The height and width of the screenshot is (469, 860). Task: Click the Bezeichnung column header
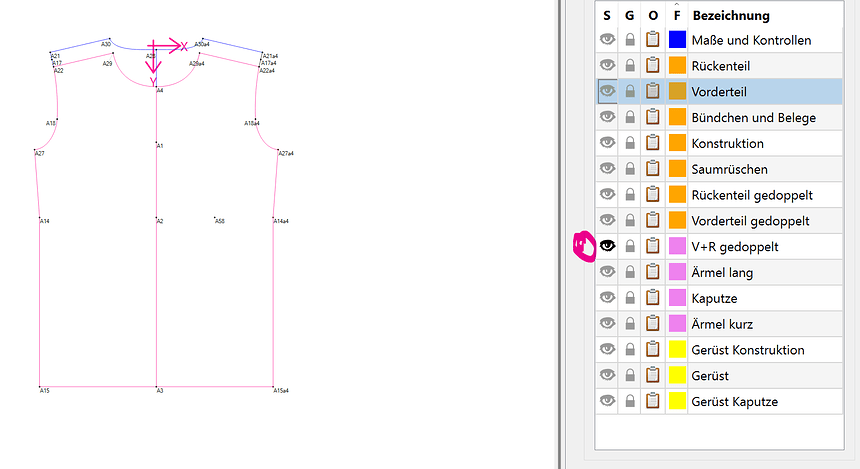pyautogui.click(x=730, y=16)
